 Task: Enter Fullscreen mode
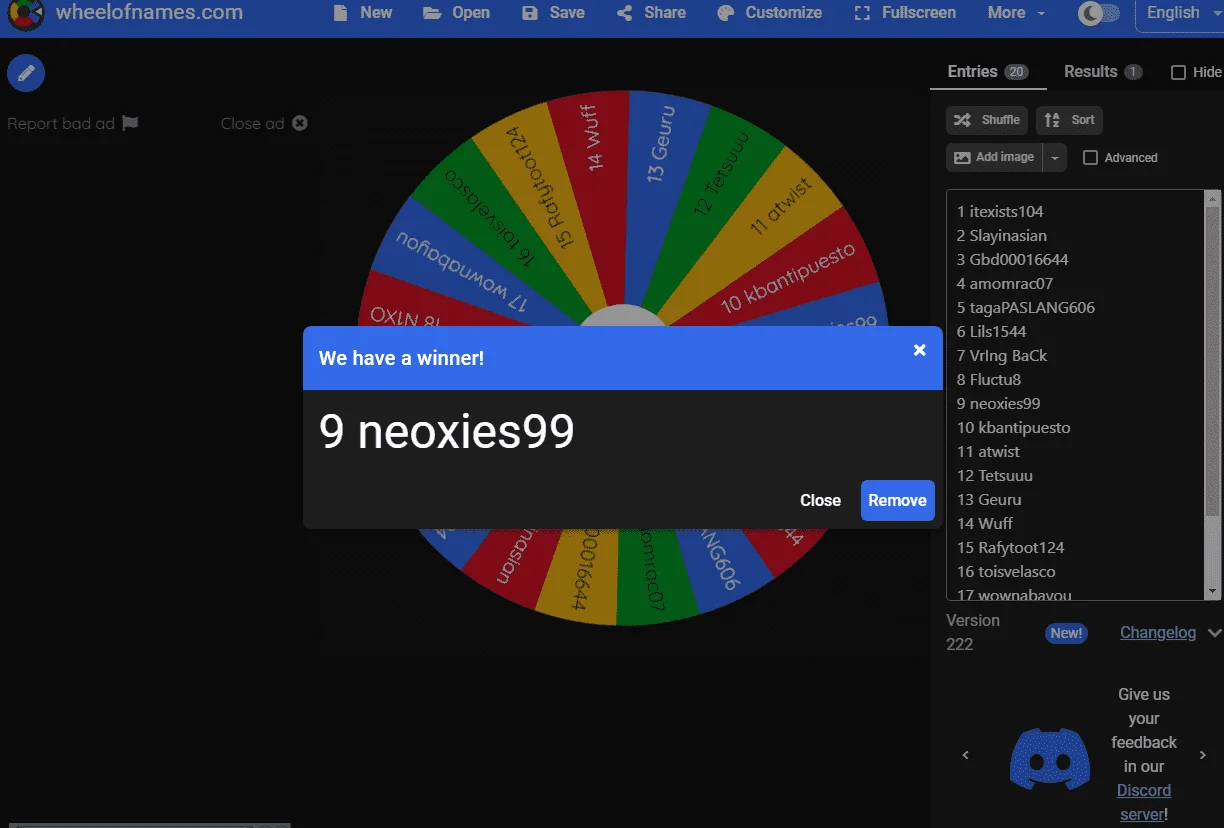(x=905, y=13)
